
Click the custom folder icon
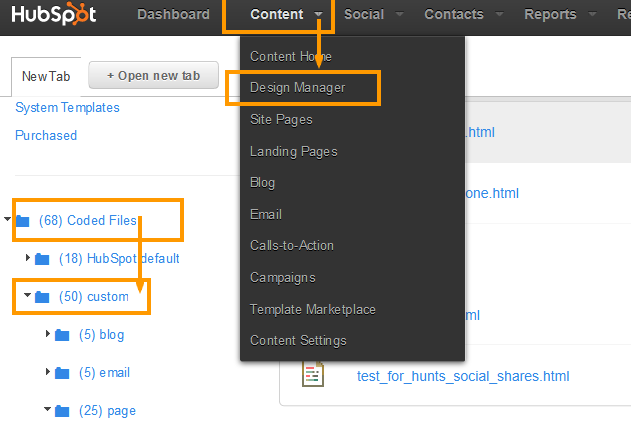point(42,297)
